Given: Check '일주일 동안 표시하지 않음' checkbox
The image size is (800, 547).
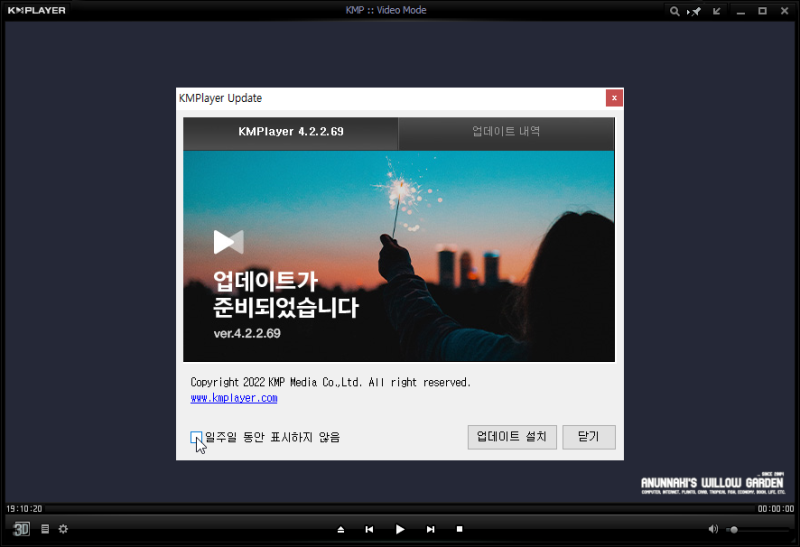Looking at the screenshot, I should point(196,437).
